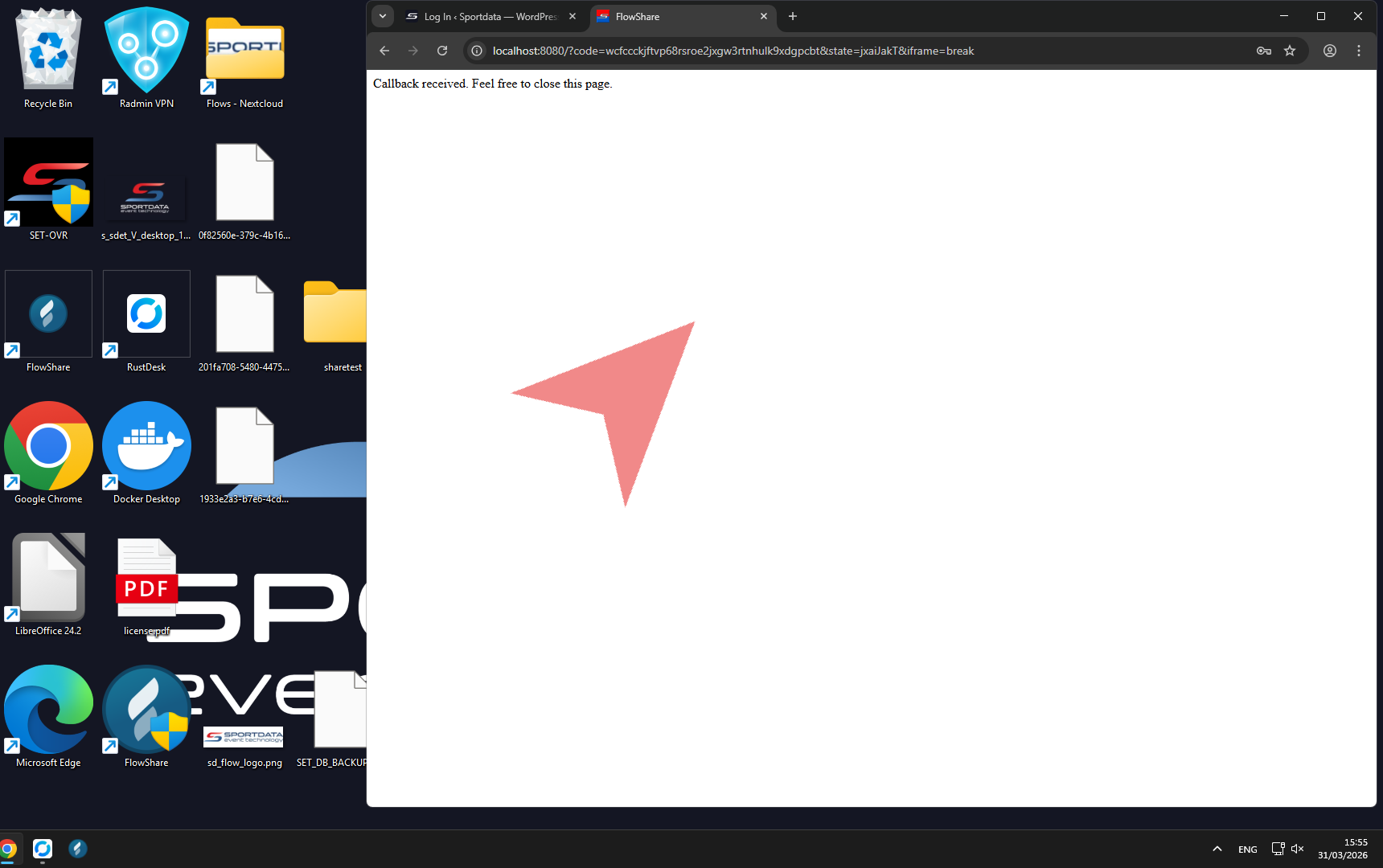Bookmark this page with the star icon
This screenshot has width=1383, height=868.
point(1290,51)
